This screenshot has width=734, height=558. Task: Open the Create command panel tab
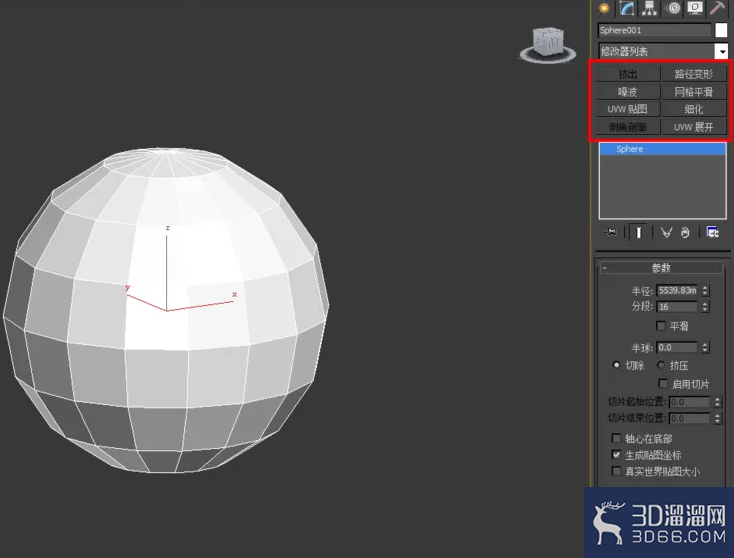[x=604, y=8]
